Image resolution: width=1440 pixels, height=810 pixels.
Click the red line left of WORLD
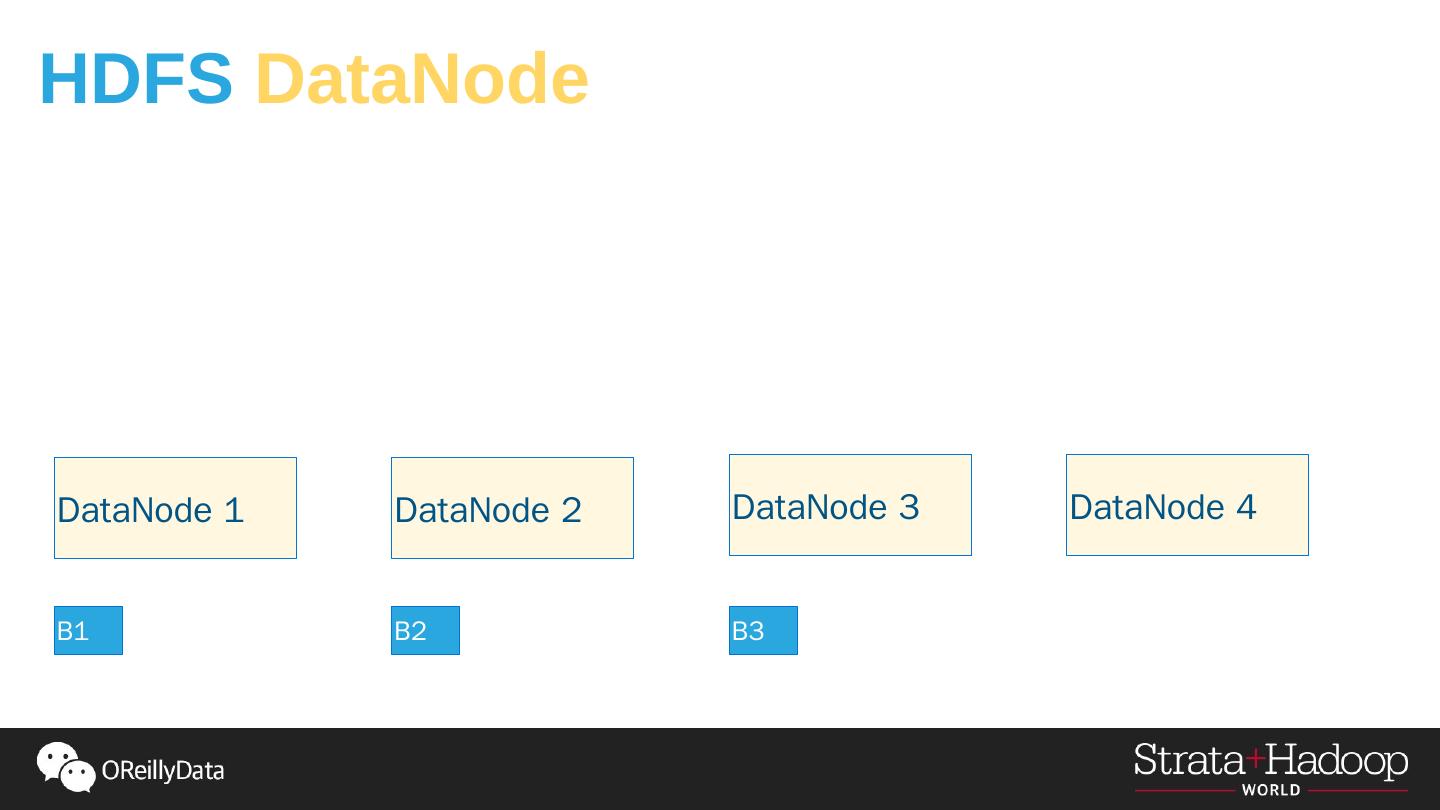tap(1184, 791)
